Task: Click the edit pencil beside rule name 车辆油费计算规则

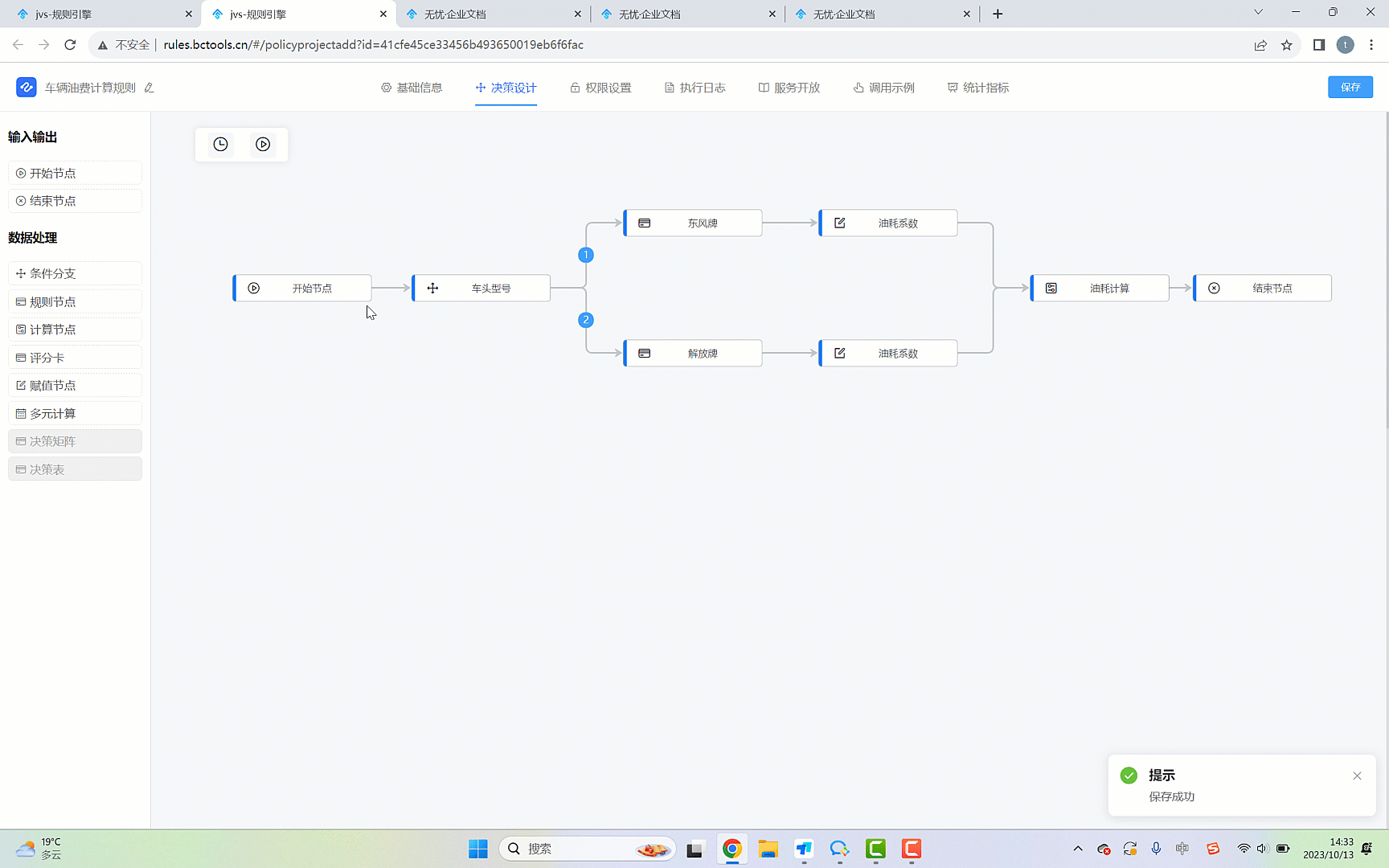Action: click(149, 88)
